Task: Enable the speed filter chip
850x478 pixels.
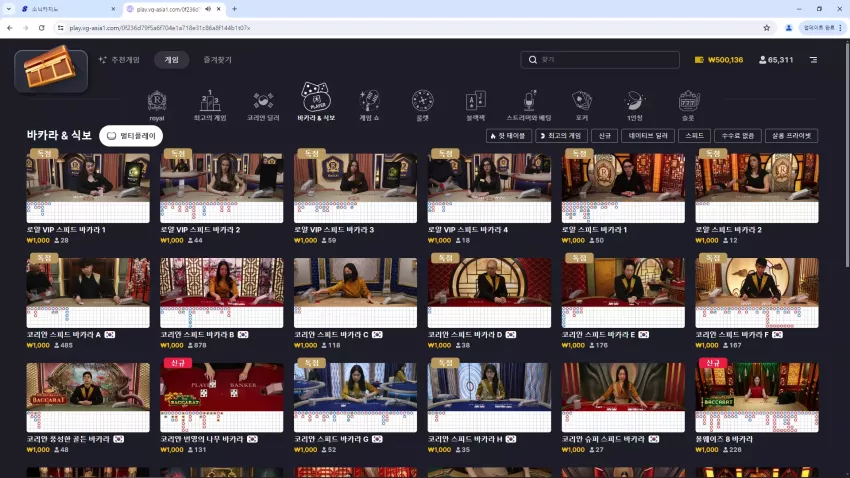Action: point(694,135)
